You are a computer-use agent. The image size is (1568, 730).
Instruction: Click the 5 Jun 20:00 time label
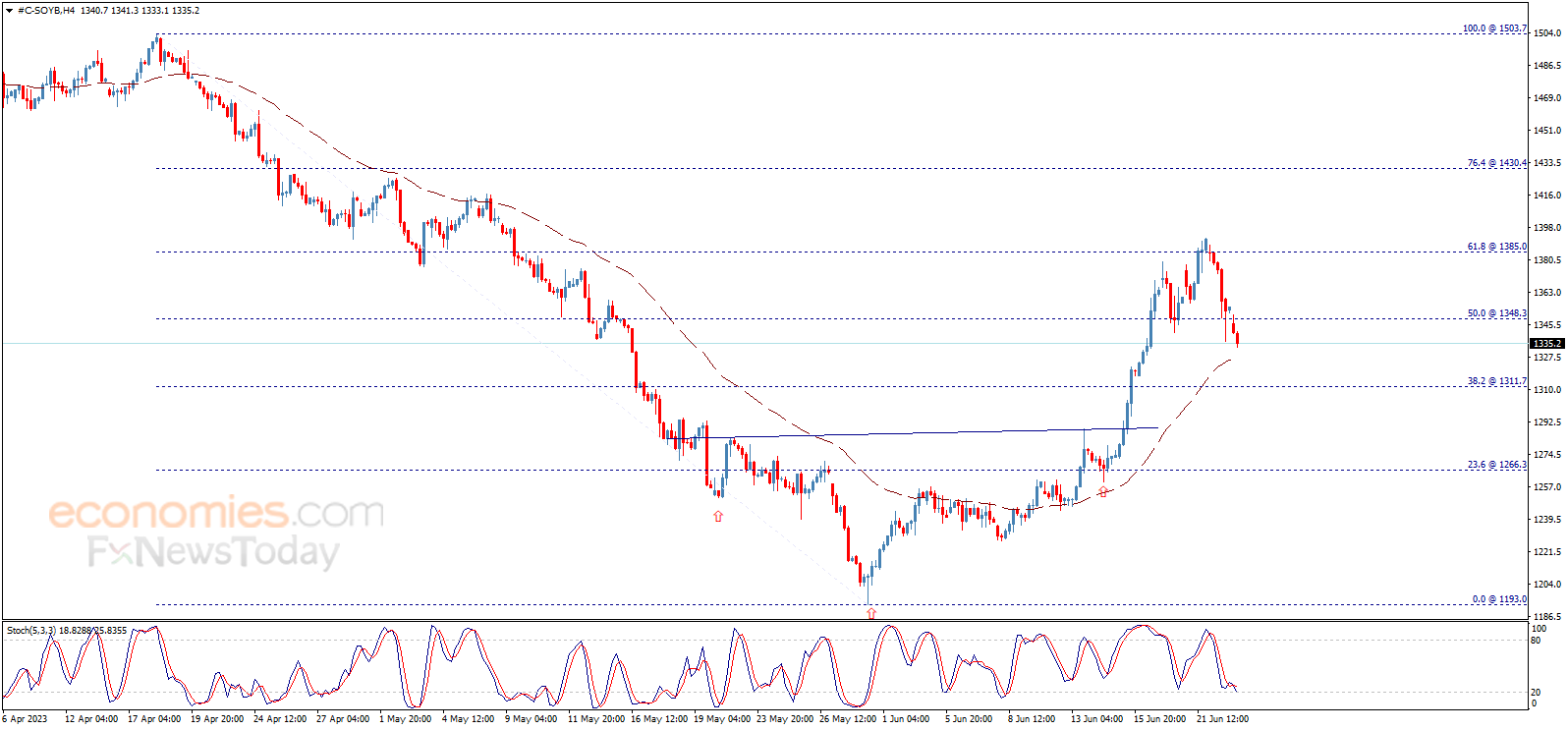click(969, 719)
